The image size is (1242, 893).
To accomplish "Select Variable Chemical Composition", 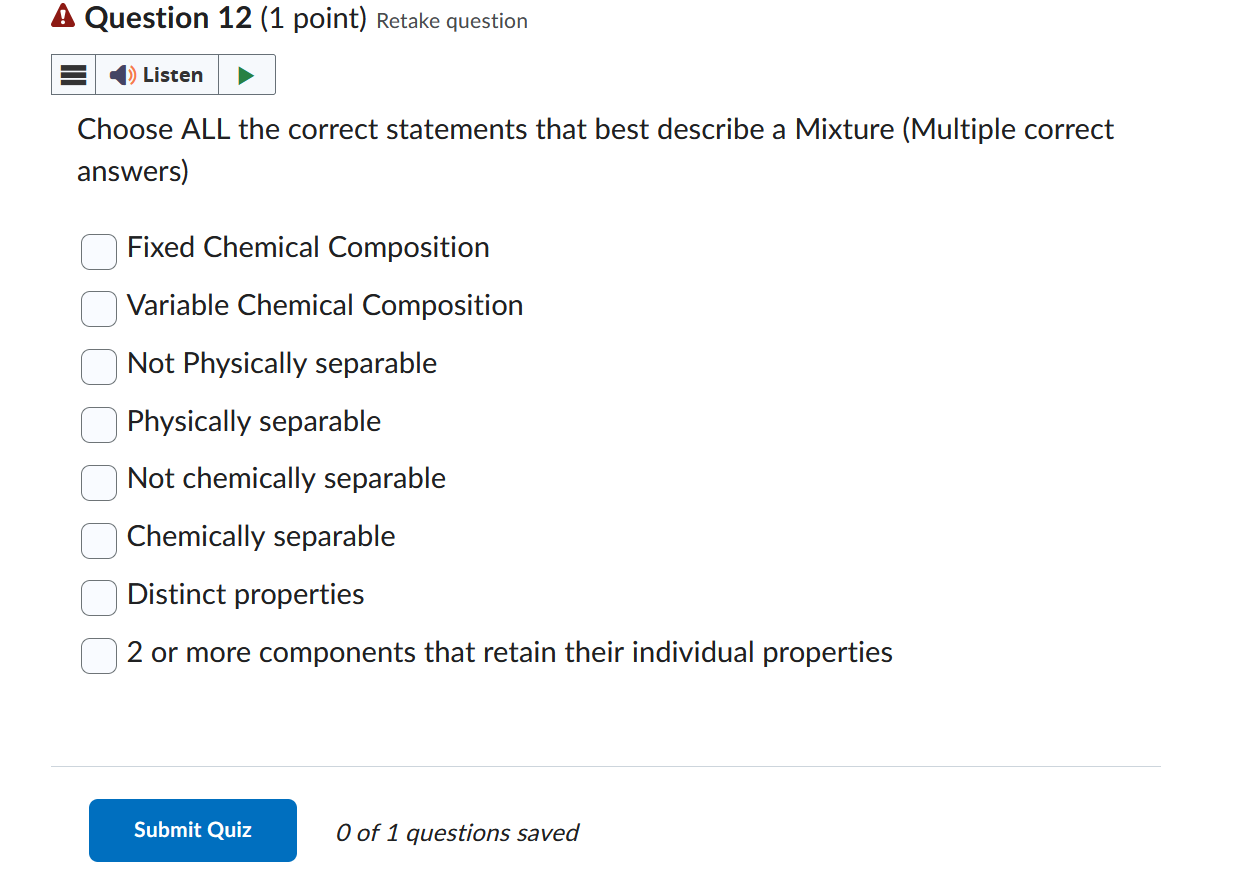I will (98, 309).
